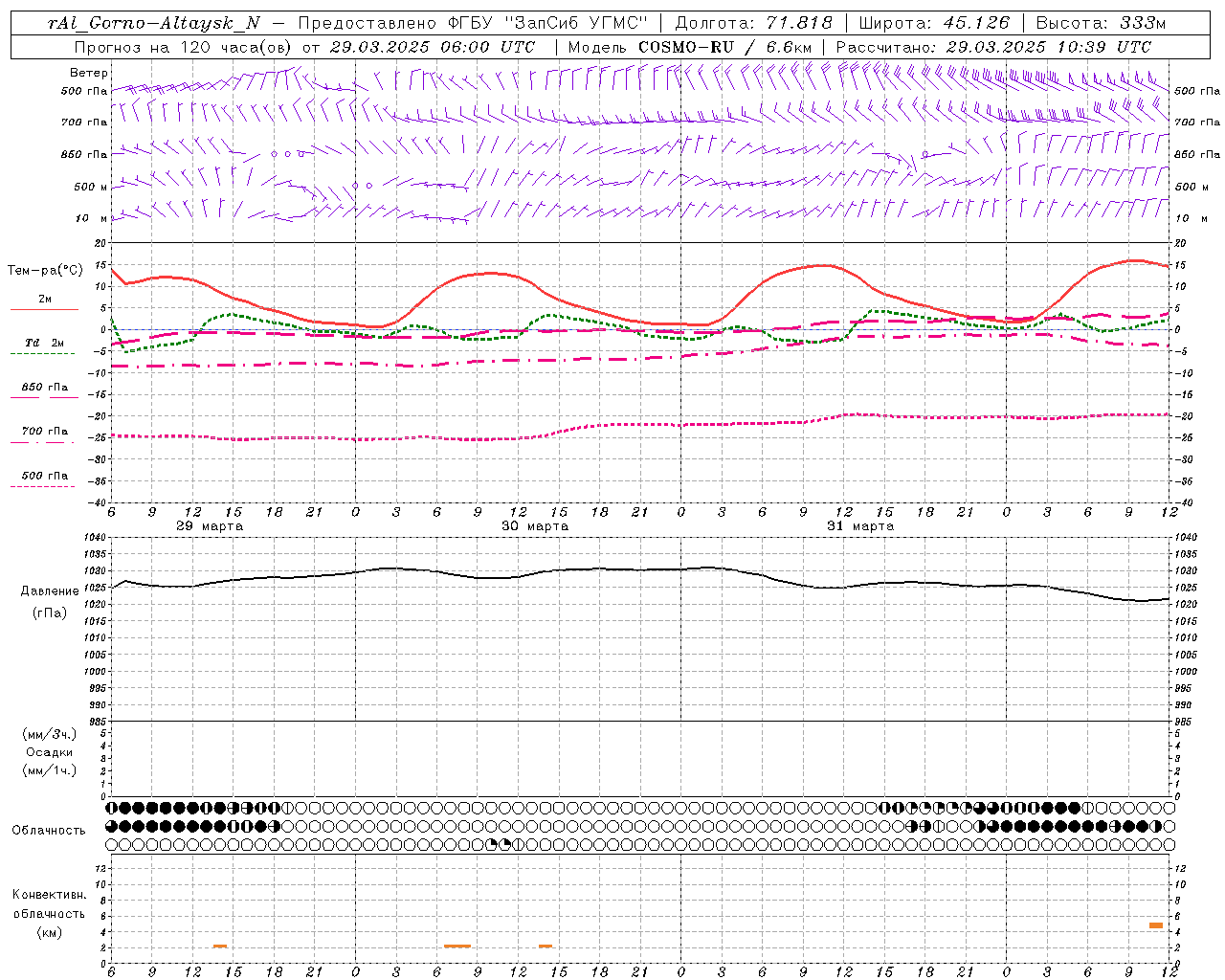Click the Давление pressure panel label
1225x980 pixels.
pos(50,591)
